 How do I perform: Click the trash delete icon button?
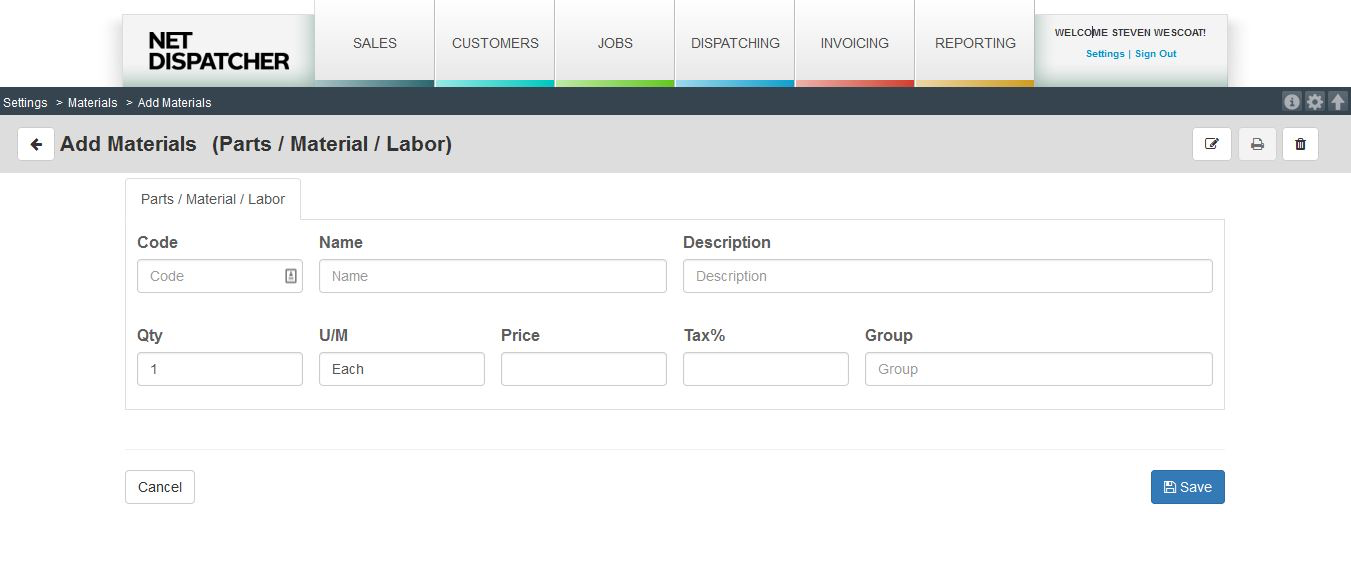(x=1300, y=144)
